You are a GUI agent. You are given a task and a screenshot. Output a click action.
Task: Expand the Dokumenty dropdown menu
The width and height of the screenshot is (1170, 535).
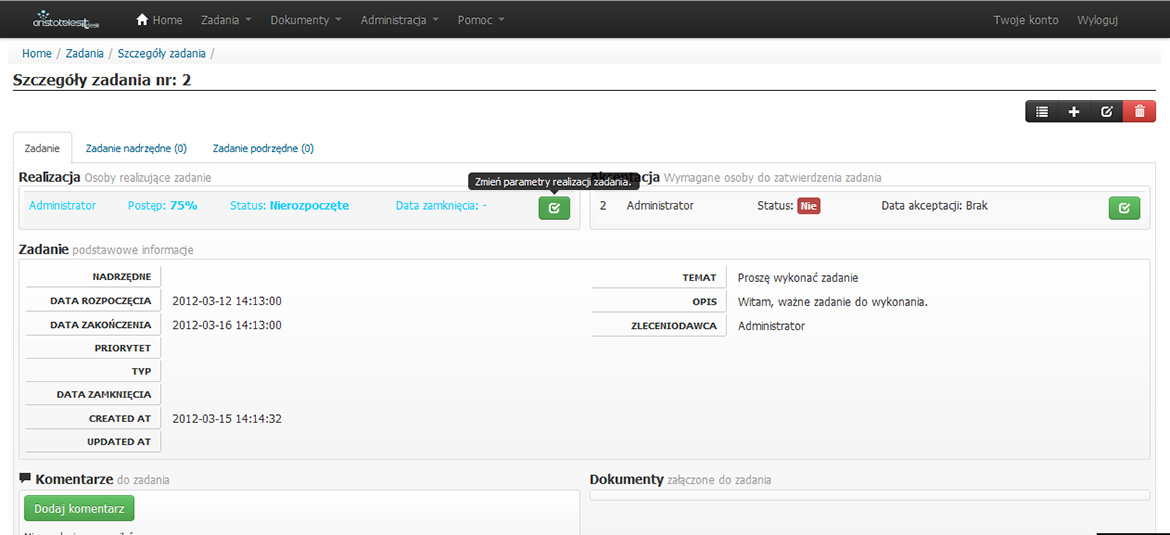pos(306,20)
